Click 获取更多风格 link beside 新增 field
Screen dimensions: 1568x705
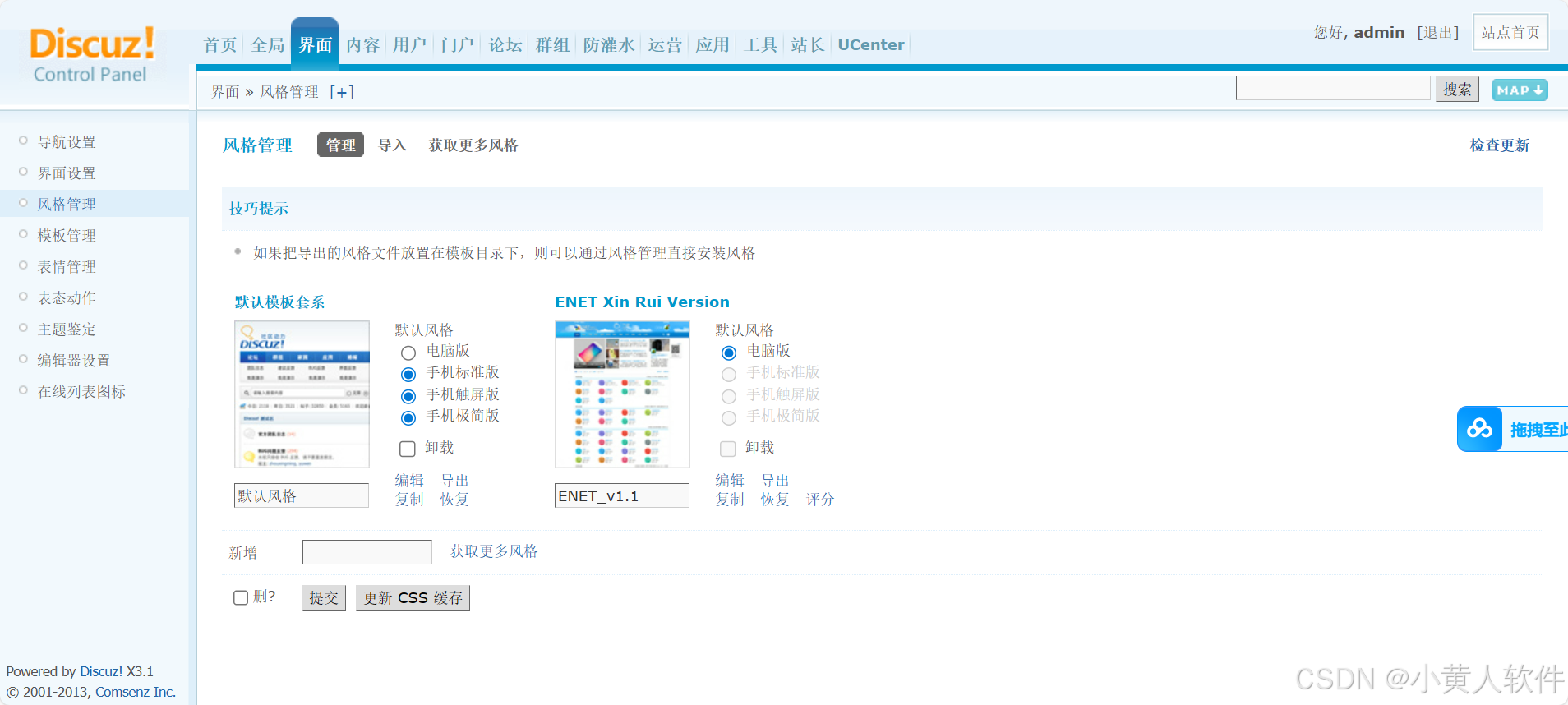coord(494,551)
